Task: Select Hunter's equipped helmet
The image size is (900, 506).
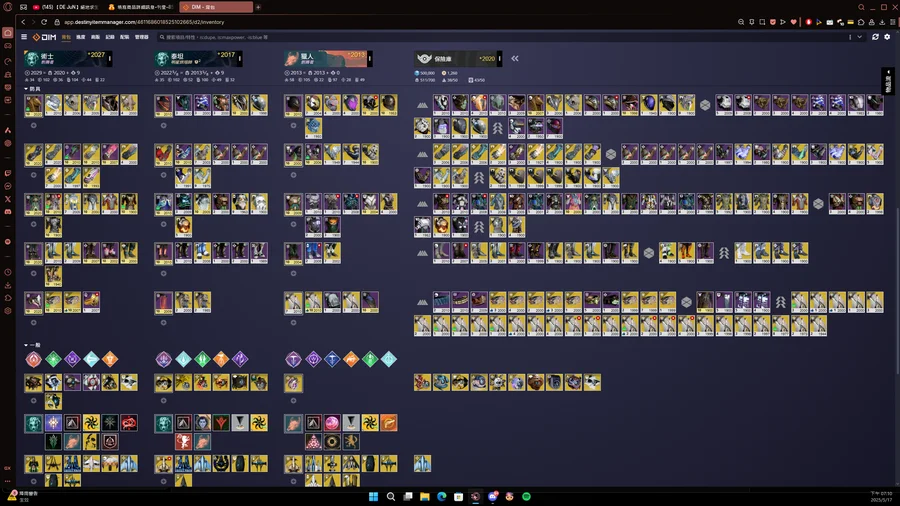Action: (293, 106)
